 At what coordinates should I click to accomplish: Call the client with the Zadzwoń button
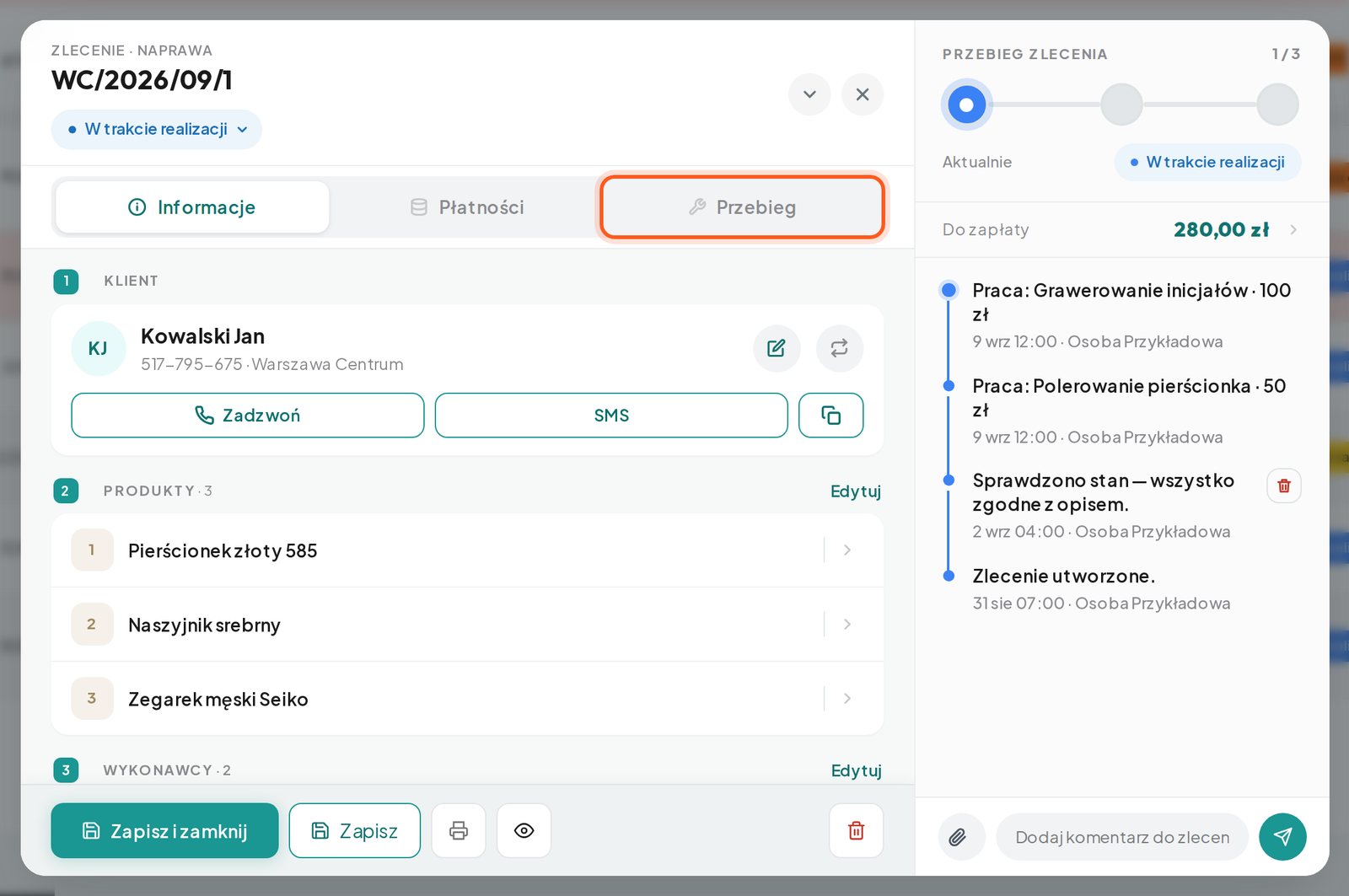(x=248, y=416)
